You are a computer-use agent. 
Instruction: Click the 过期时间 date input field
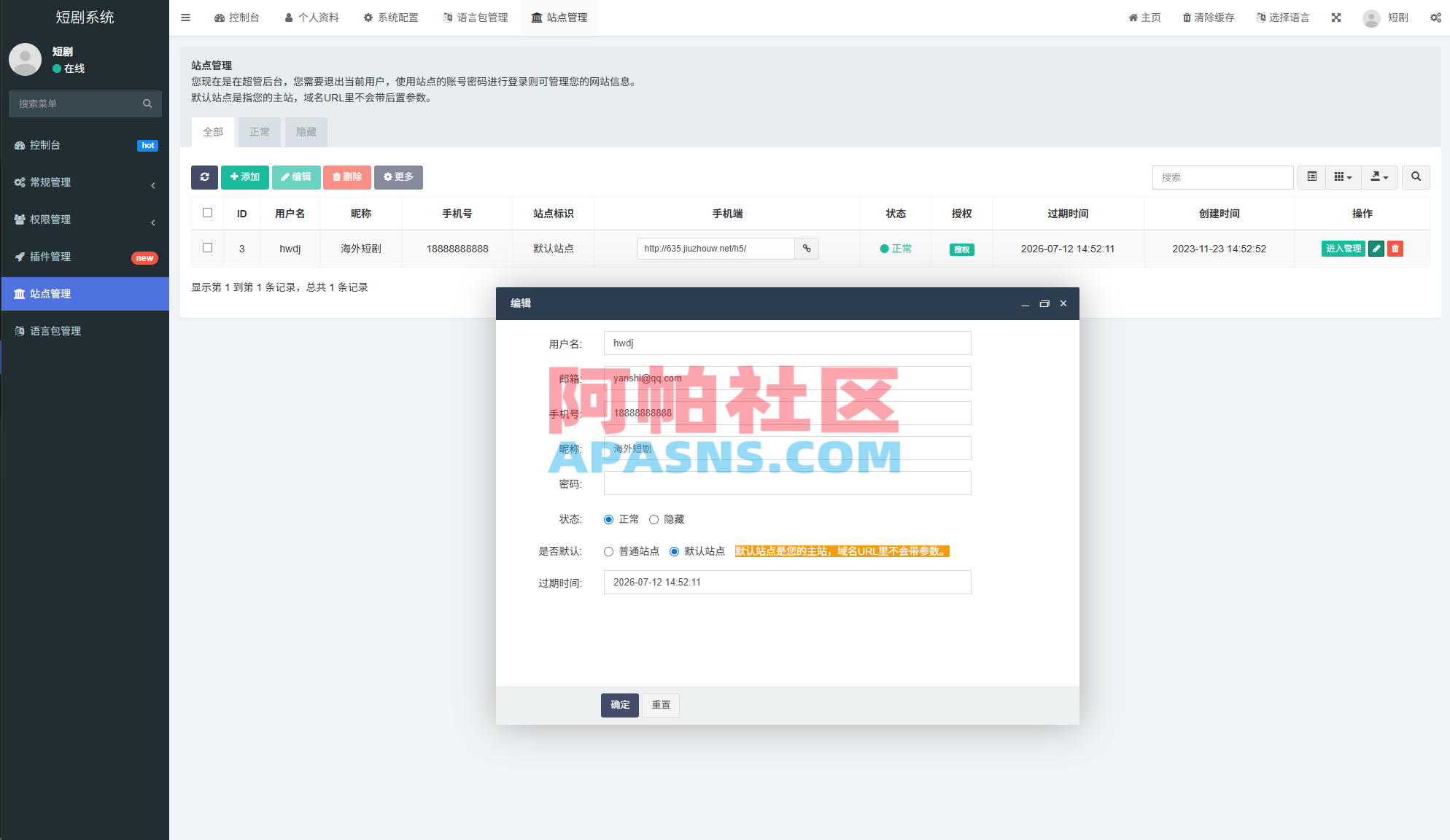point(787,582)
